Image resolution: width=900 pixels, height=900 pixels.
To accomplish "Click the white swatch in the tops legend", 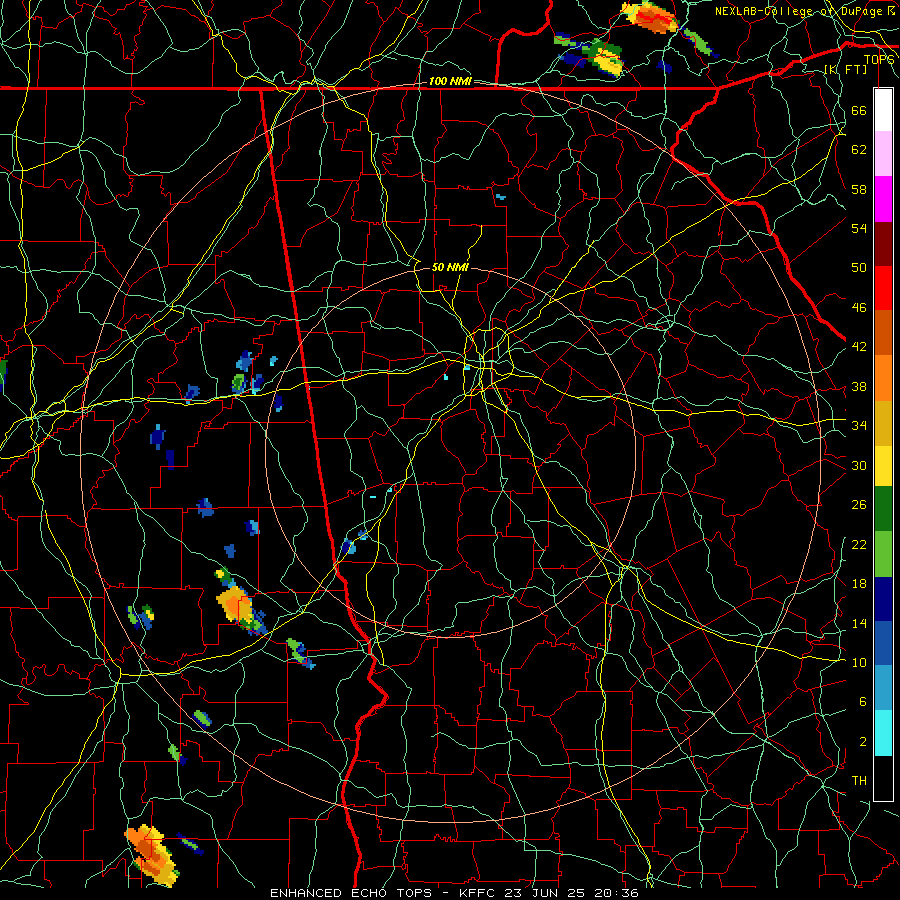I will pos(883,110).
